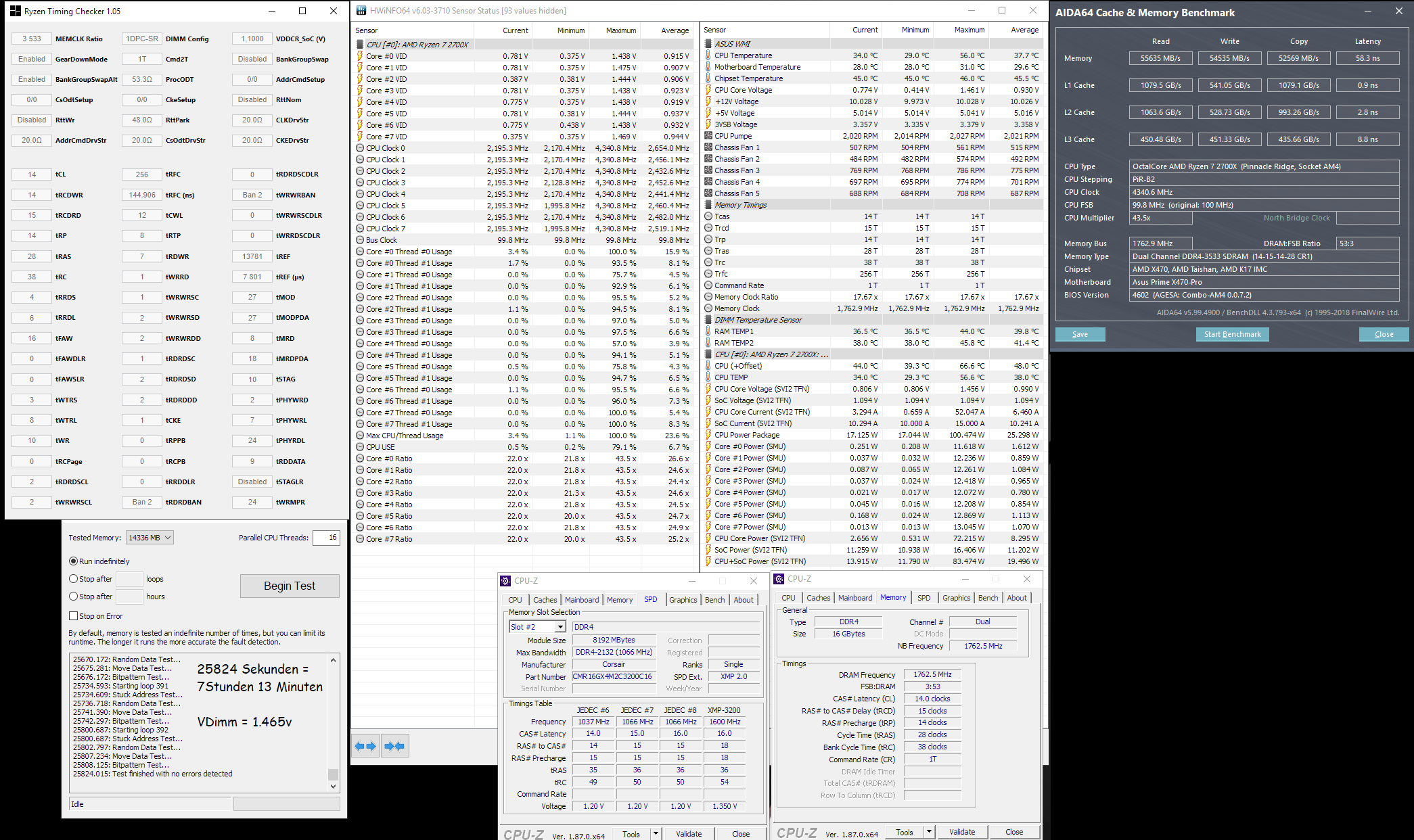Click Ryzen Timing Checker title icon
1414x840 pixels.
point(15,11)
